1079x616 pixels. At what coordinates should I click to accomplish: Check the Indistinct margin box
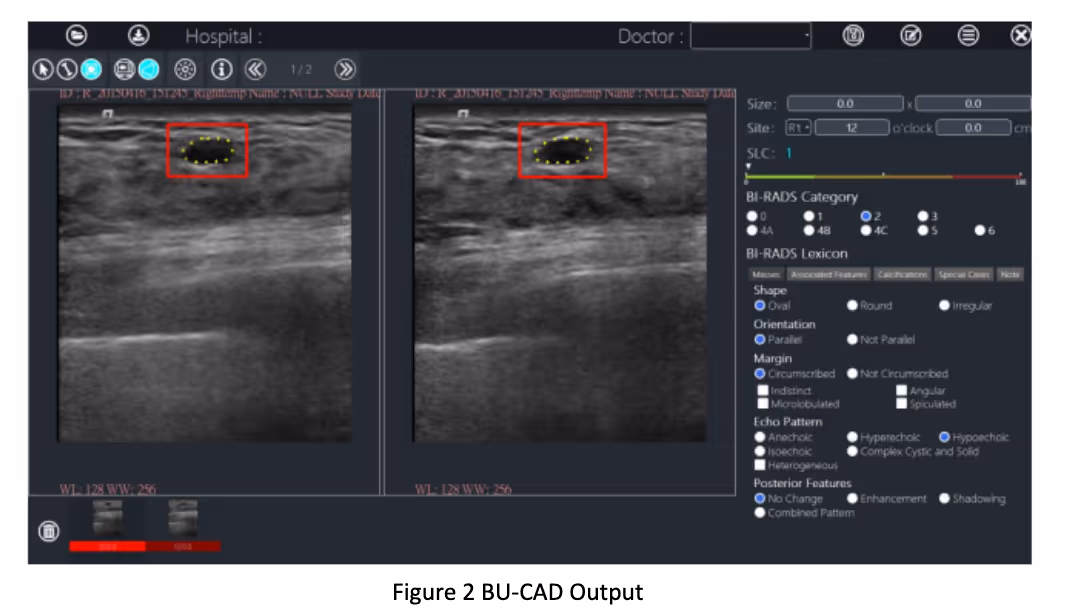point(762,390)
